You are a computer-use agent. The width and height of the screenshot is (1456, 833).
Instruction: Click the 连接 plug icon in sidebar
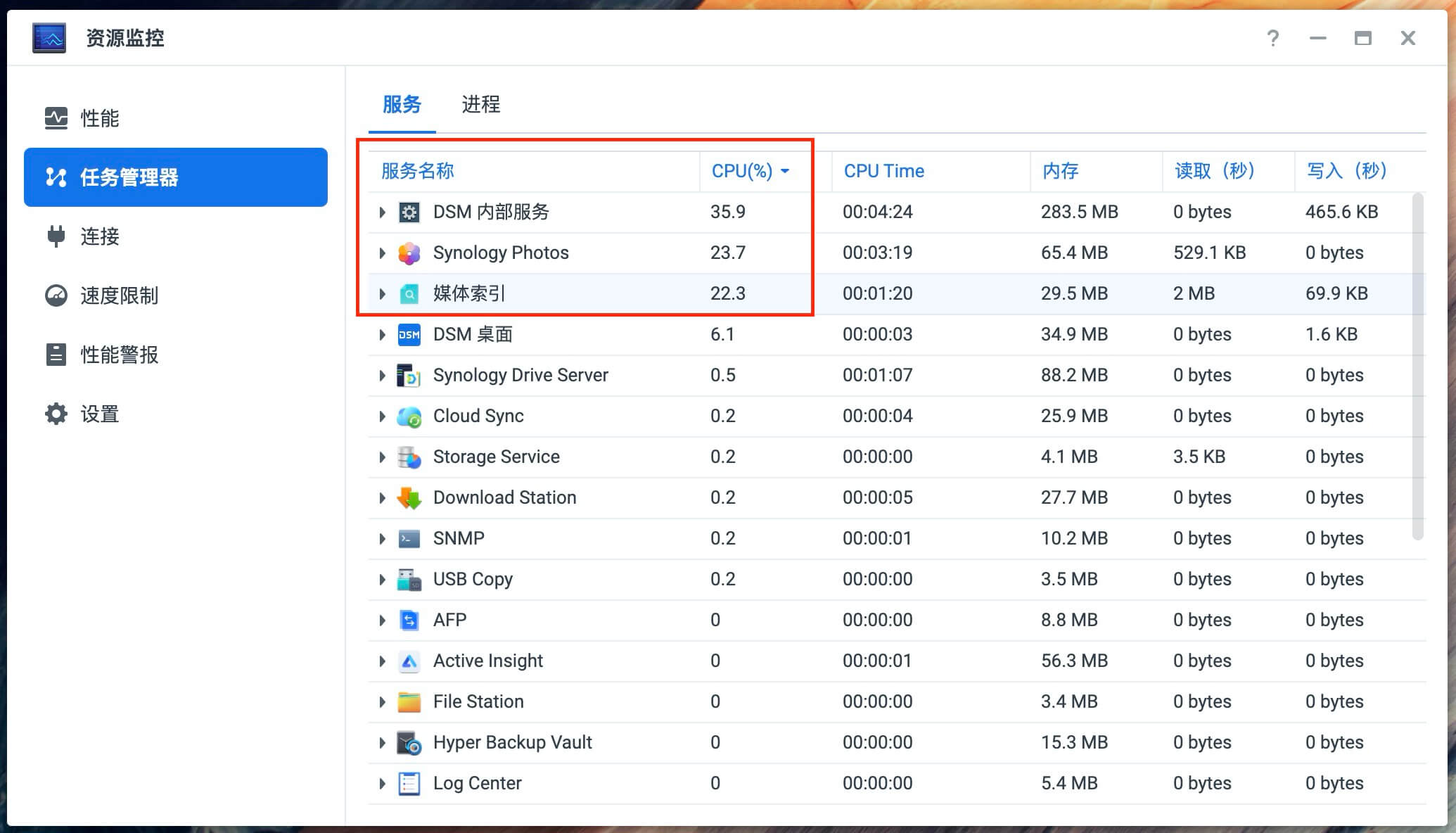pyautogui.click(x=56, y=236)
